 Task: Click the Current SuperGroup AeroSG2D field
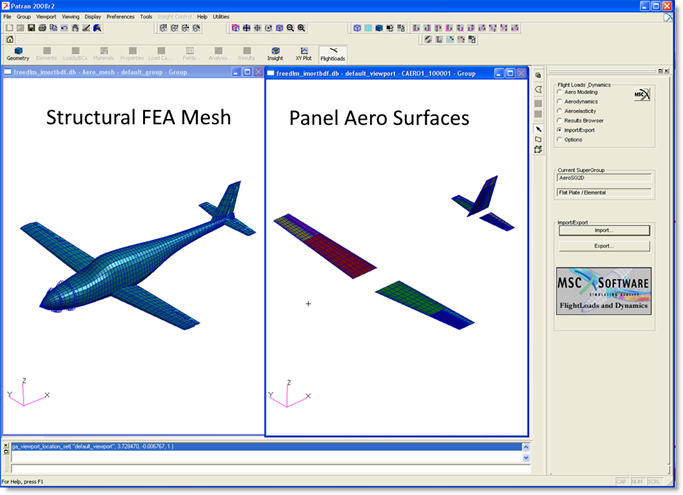[604, 178]
